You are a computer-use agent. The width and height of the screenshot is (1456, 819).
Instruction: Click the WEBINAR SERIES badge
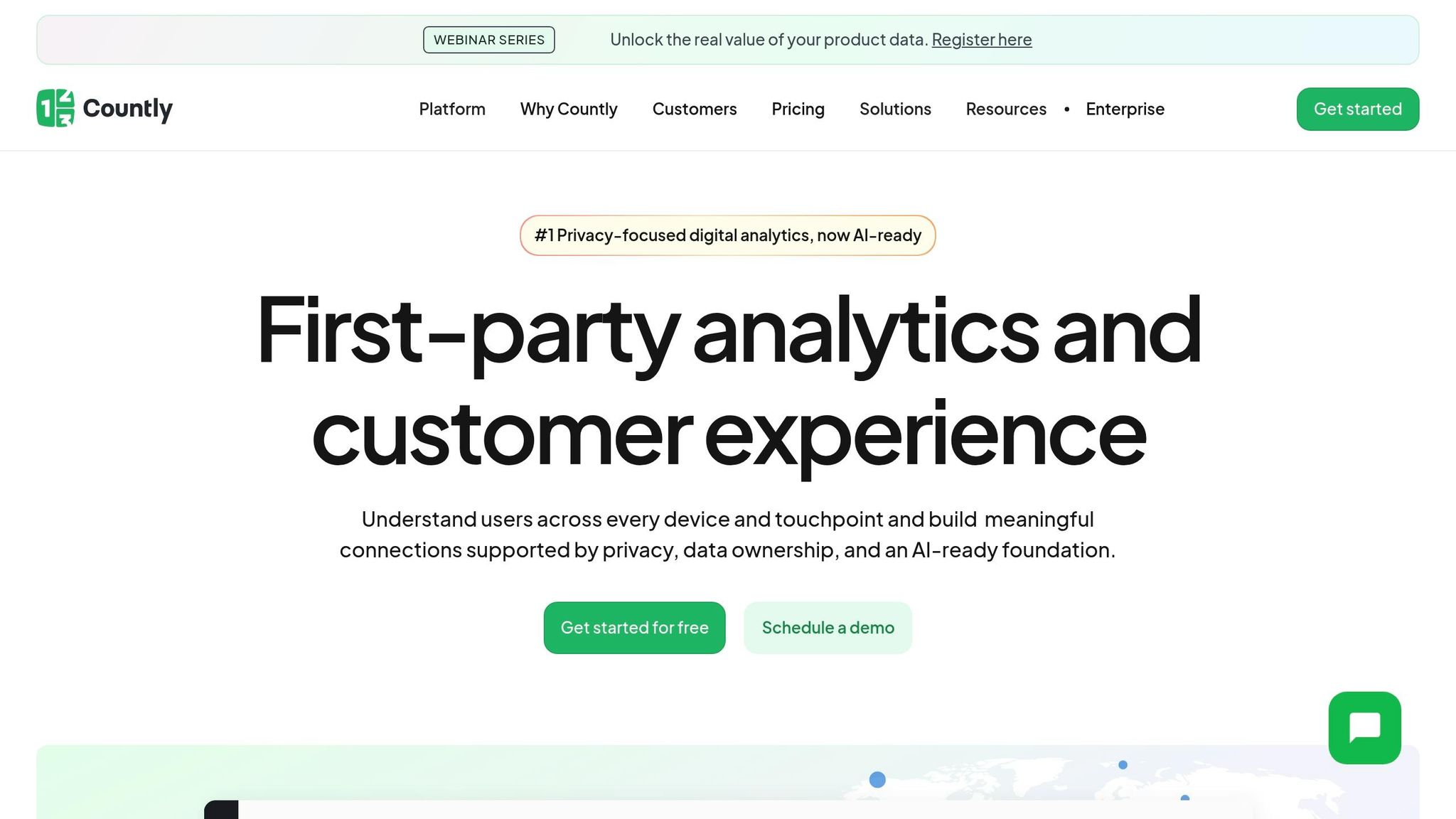[488, 40]
